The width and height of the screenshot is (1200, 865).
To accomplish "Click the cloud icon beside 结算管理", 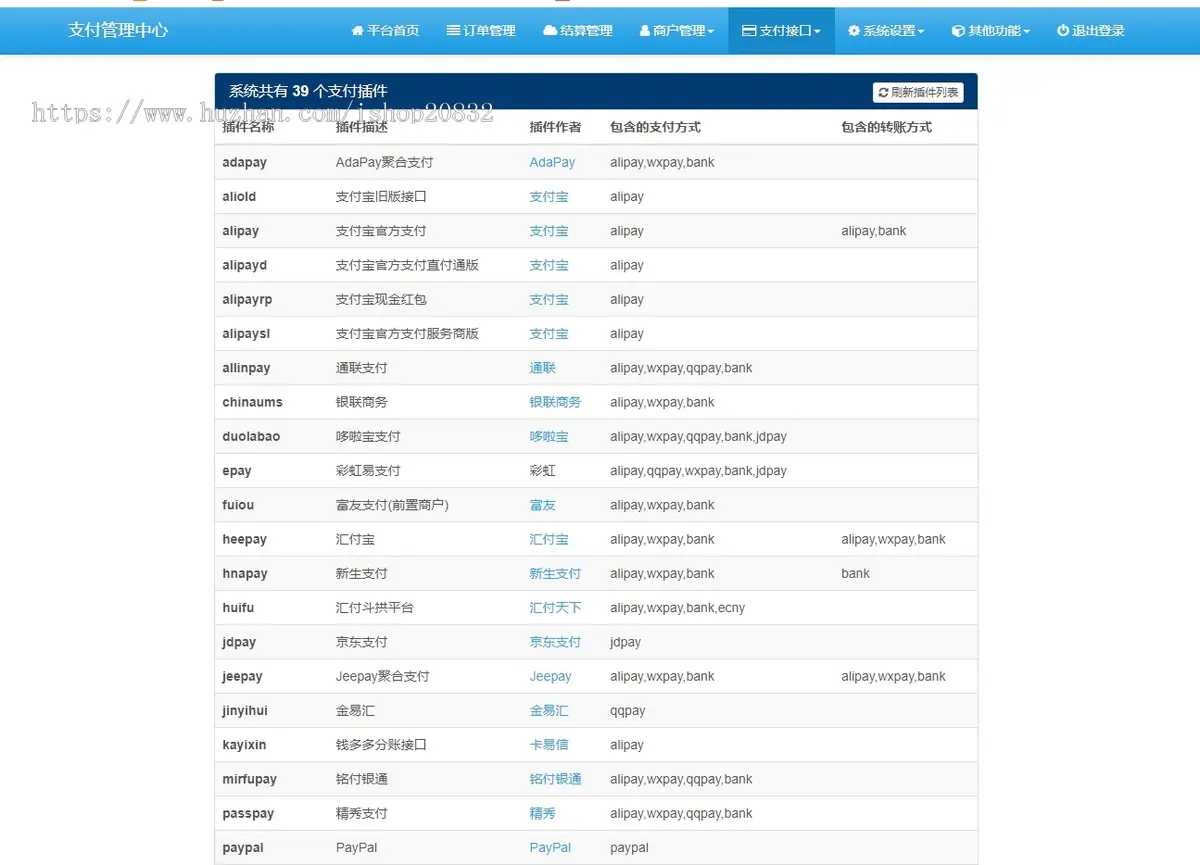I will coord(550,31).
